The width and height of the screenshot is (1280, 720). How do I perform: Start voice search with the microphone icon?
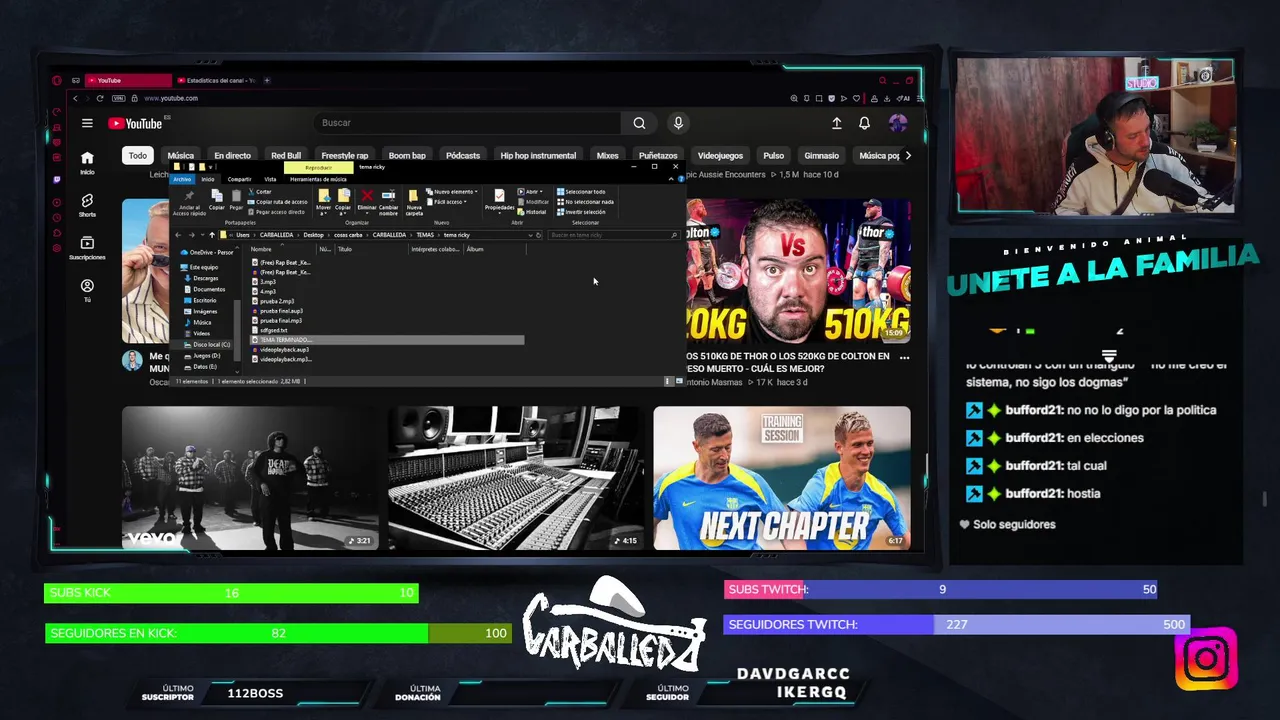[678, 123]
